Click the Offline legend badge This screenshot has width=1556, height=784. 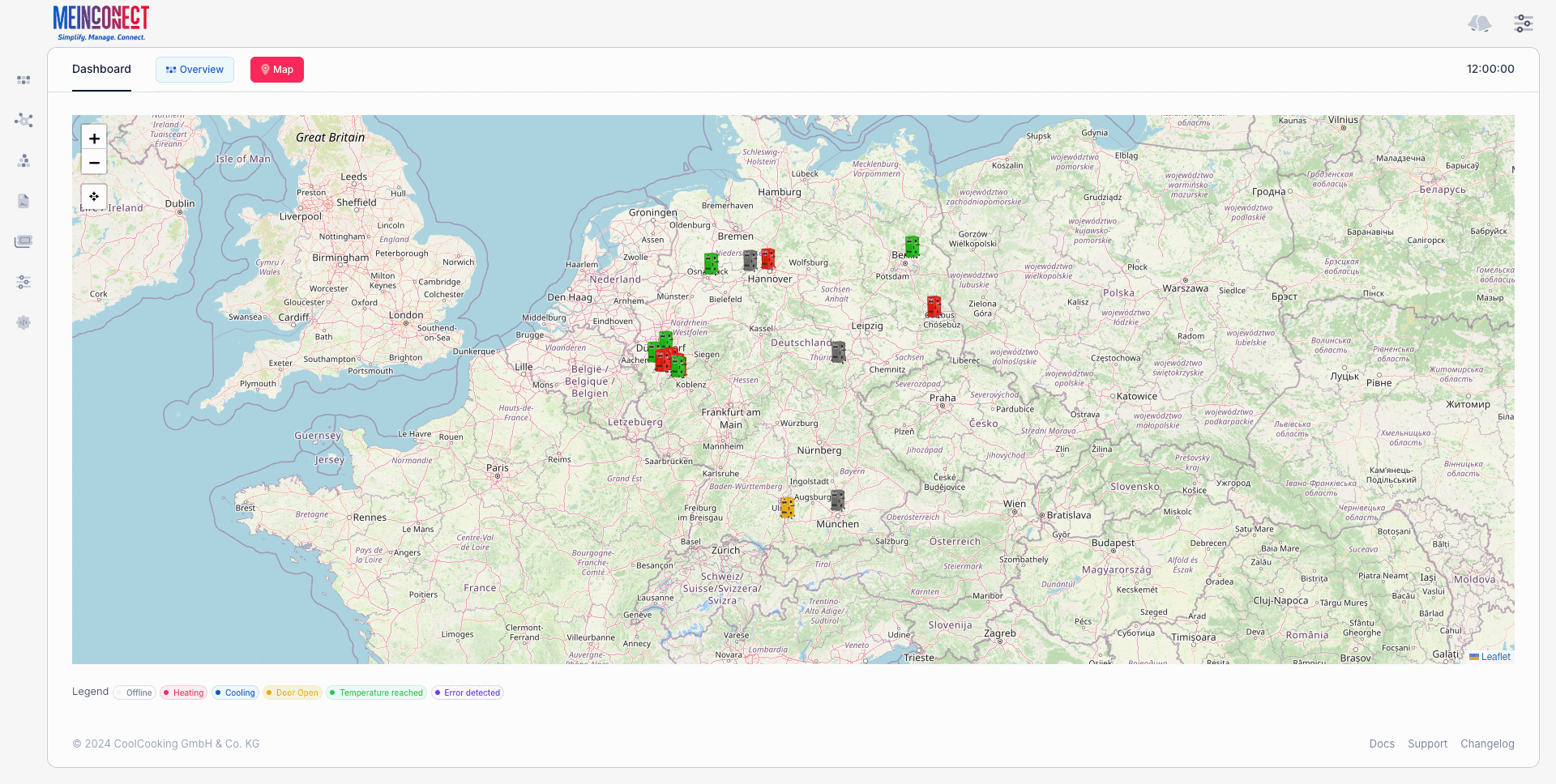[134, 692]
